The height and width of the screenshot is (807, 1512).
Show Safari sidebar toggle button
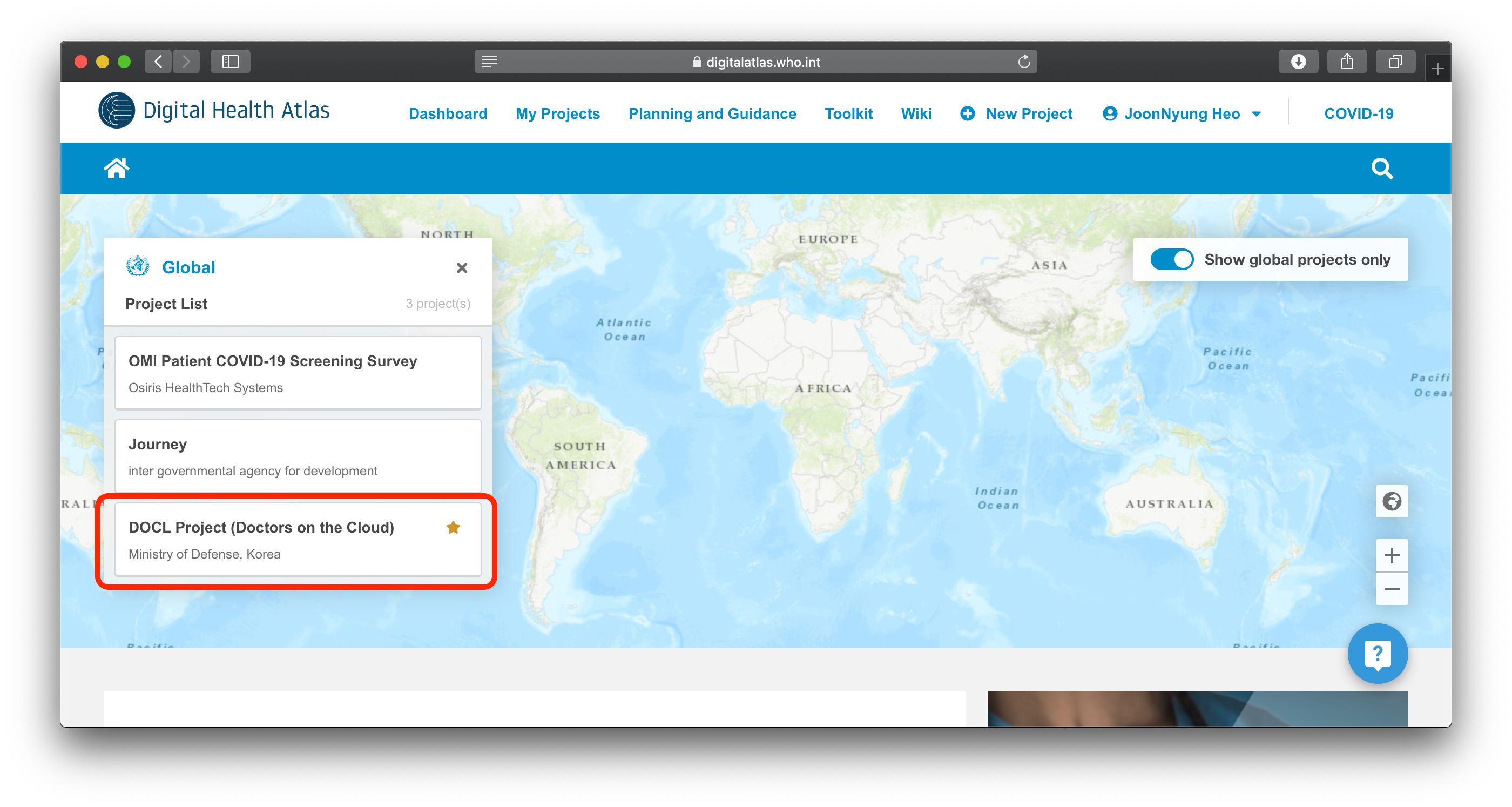pyautogui.click(x=230, y=62)
